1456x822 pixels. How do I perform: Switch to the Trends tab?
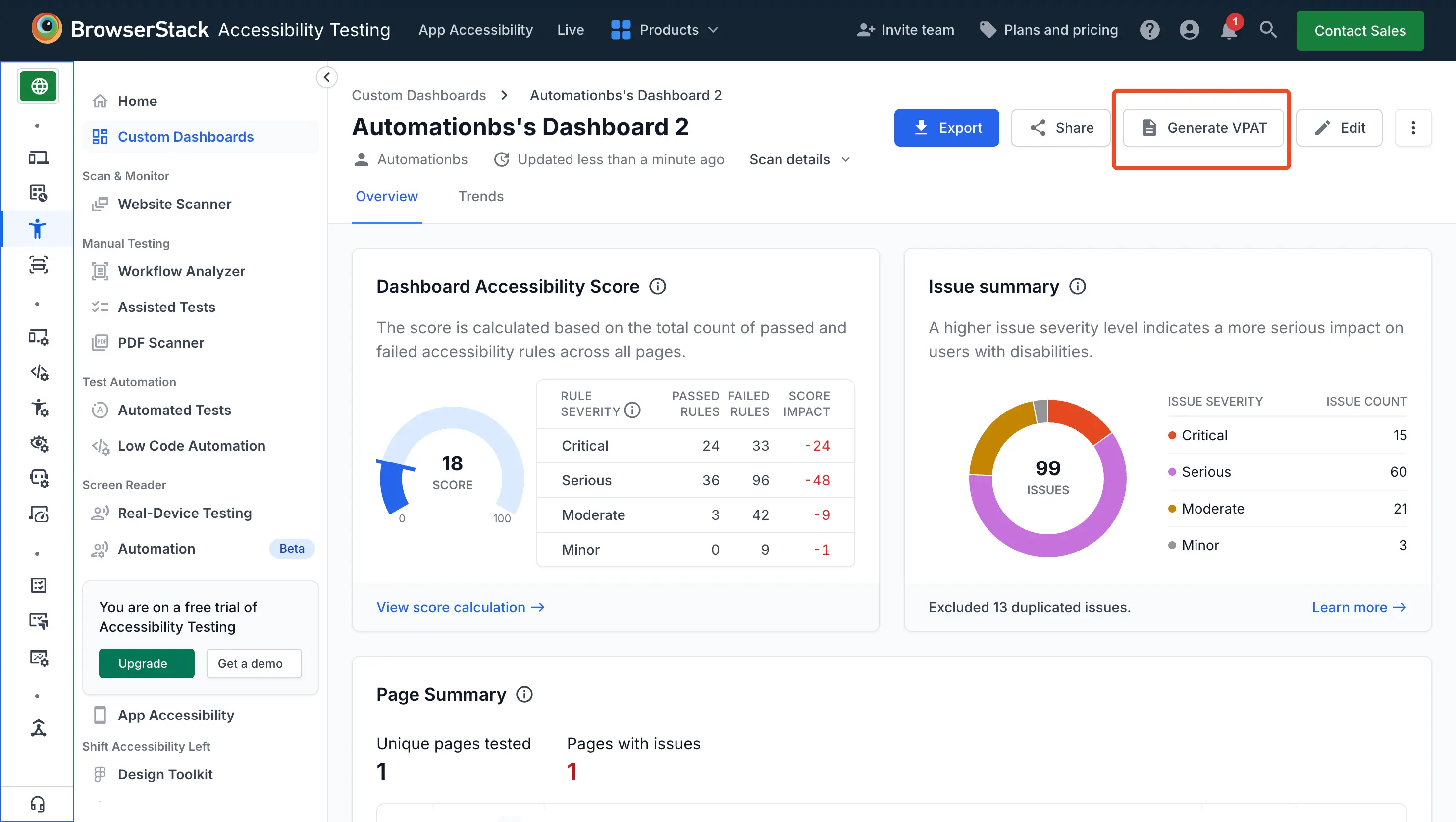(x=480, y=196)
